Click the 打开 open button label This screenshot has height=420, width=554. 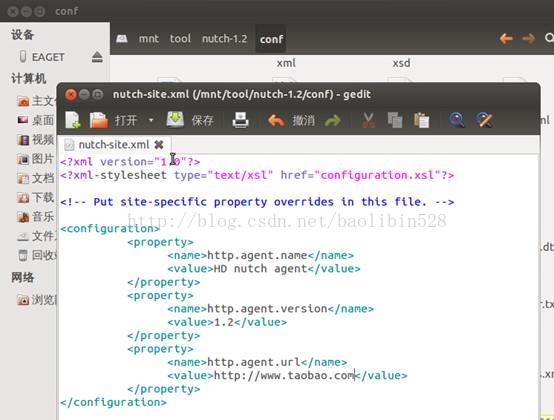click(x=125, y=120)
